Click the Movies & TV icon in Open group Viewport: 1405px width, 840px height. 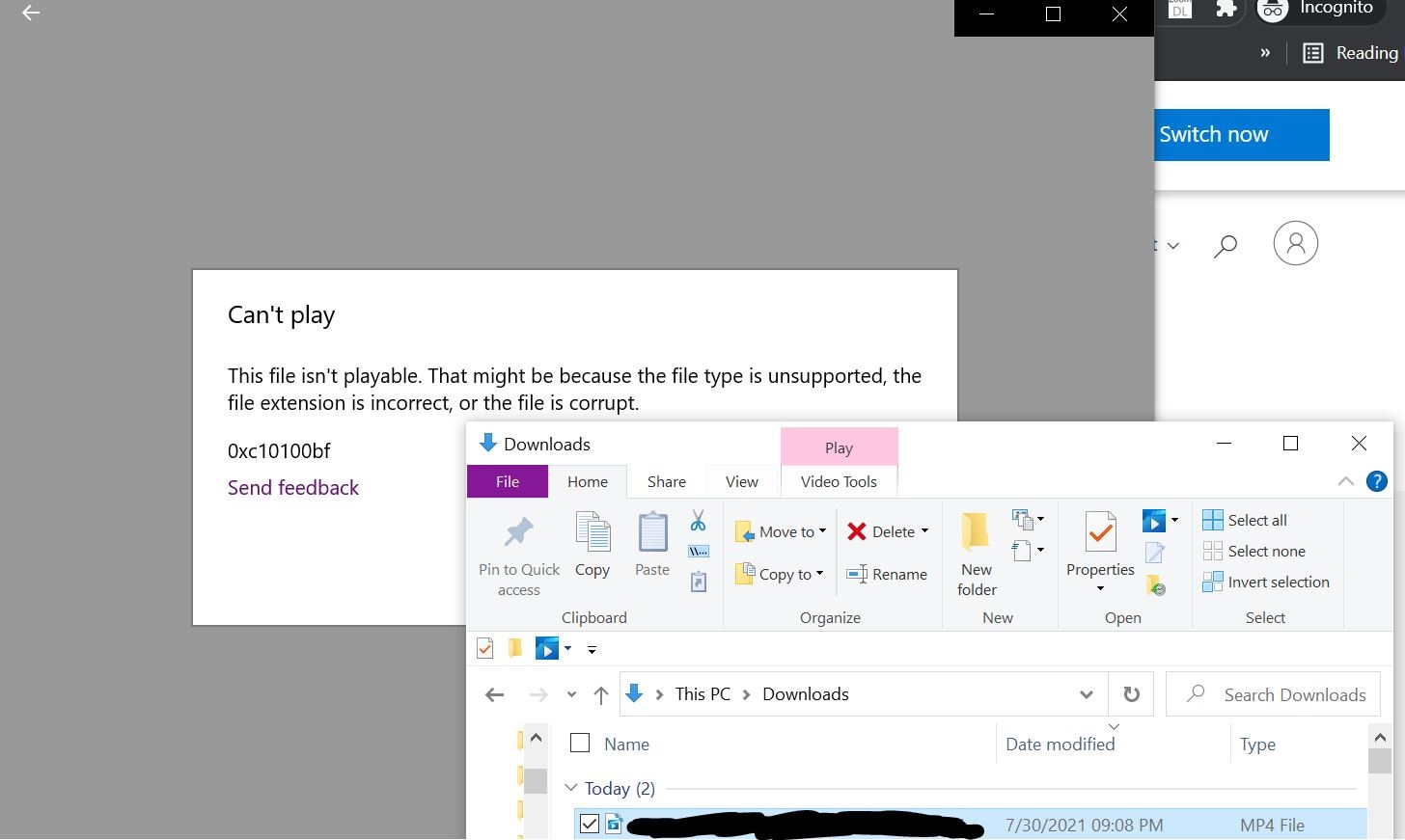tap(1155, 520)
